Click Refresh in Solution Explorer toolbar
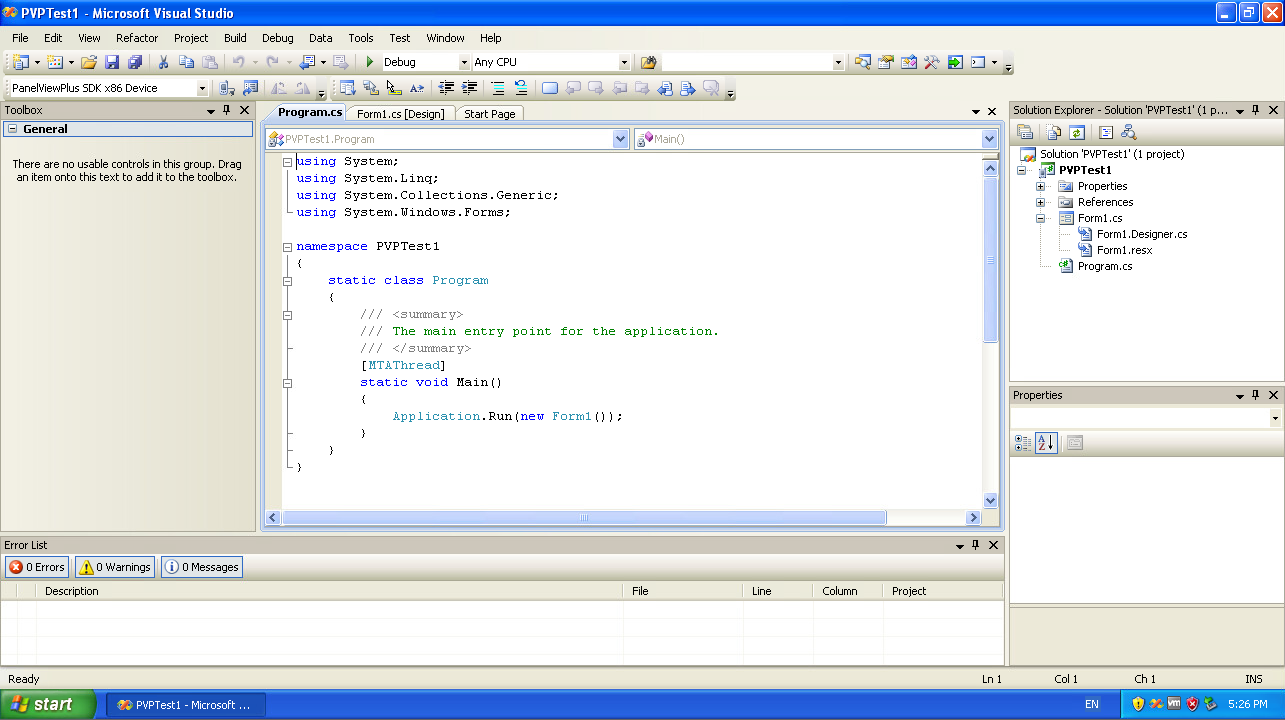The height and width of the screenshot is (720, 1285). point(1076,132)
